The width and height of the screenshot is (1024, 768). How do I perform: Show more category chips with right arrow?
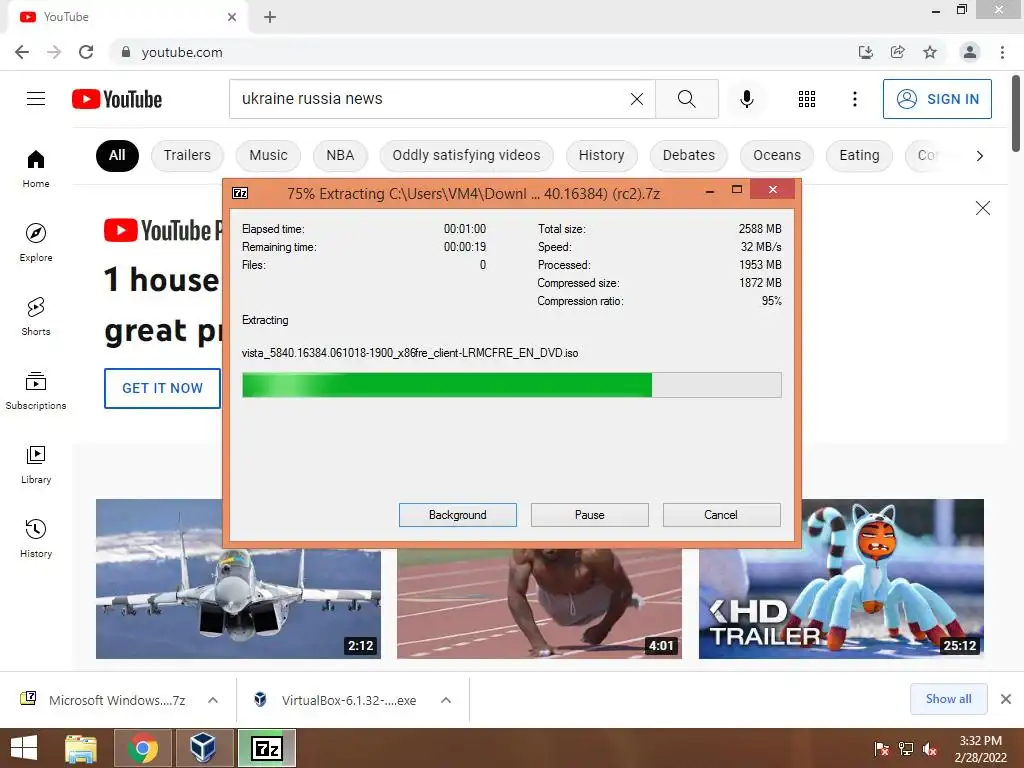980,155
